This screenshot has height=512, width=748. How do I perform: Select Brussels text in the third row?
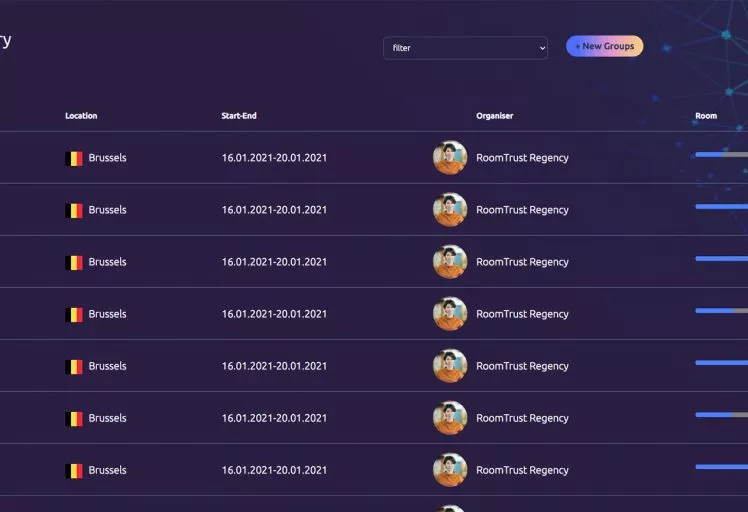click(x=107, y=262)
